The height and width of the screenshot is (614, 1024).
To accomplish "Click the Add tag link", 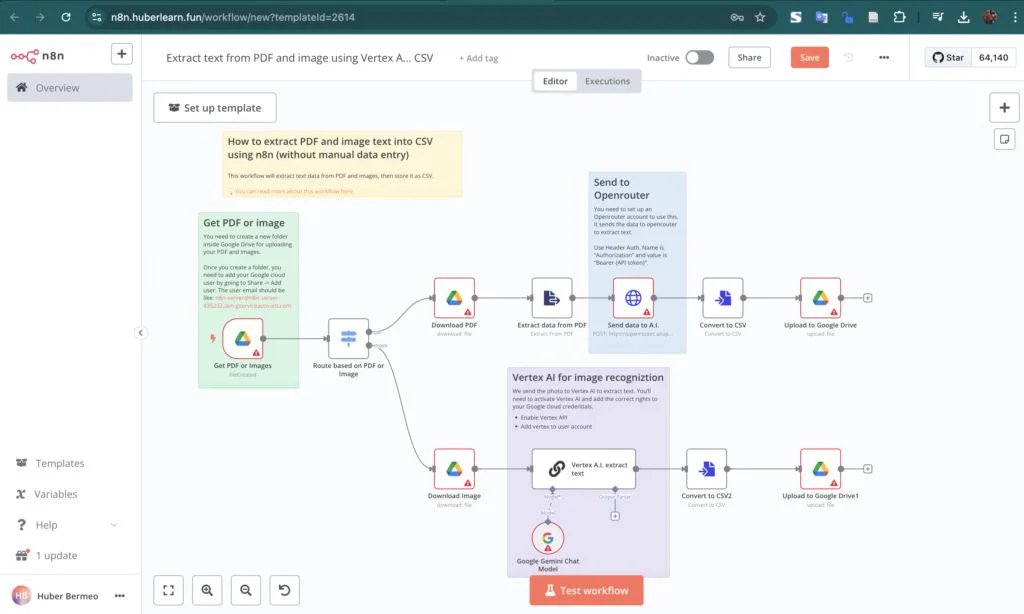I will [478, 58].
